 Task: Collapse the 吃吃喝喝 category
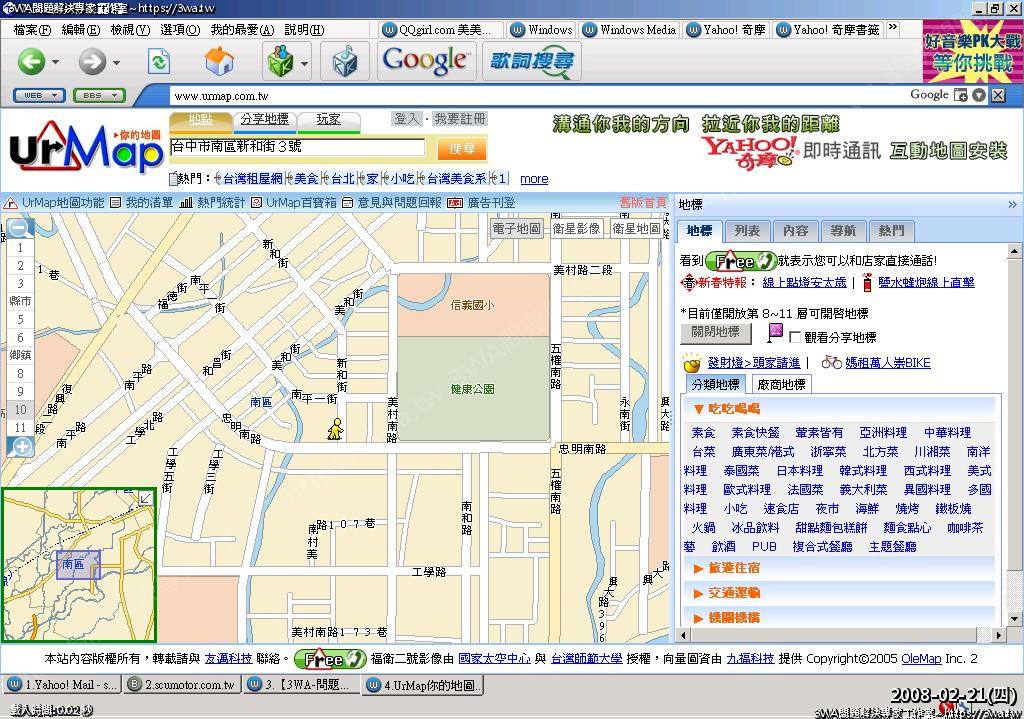[733, 408]
